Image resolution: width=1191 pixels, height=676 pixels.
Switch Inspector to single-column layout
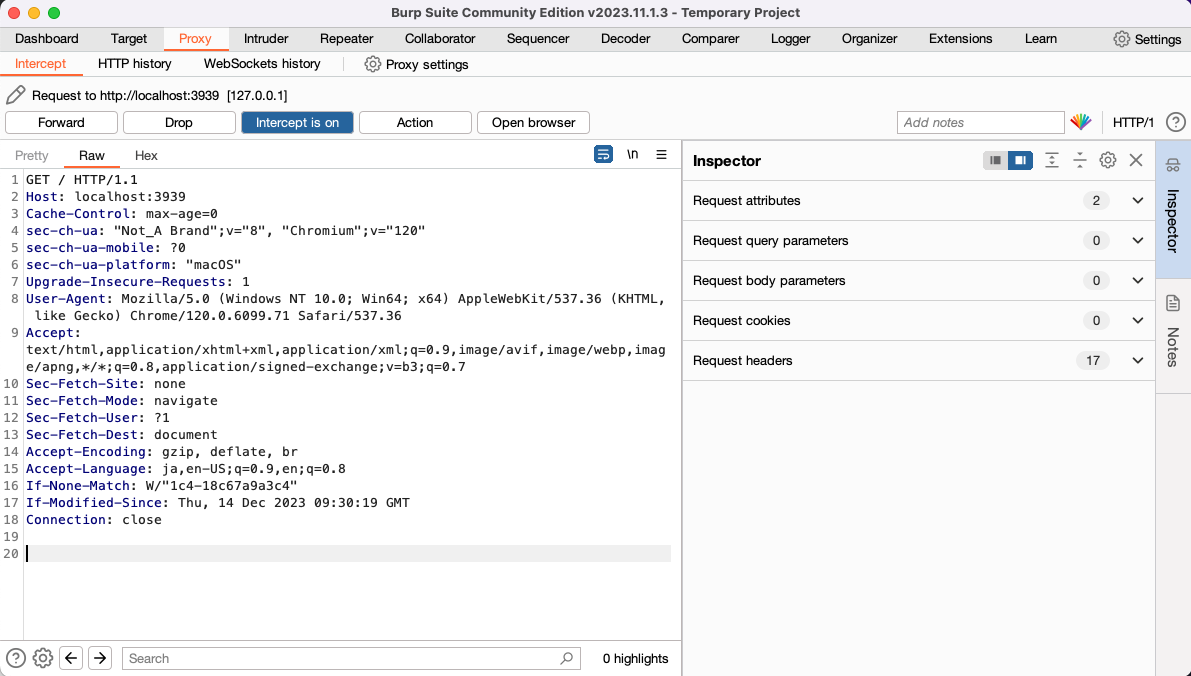[x=995, y=160]
